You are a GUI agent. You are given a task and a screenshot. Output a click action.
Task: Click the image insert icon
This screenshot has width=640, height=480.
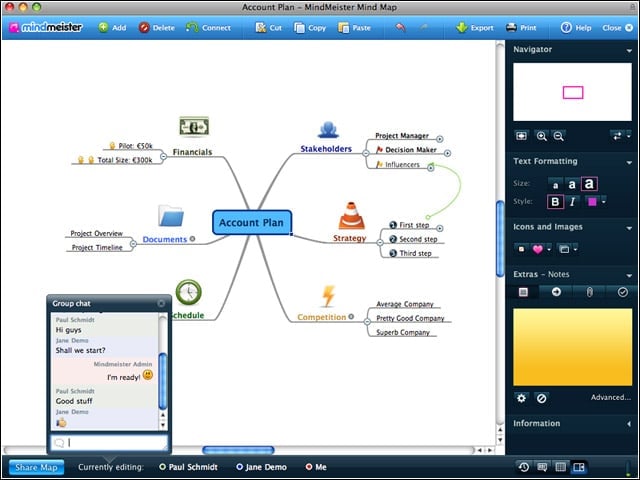564,249
